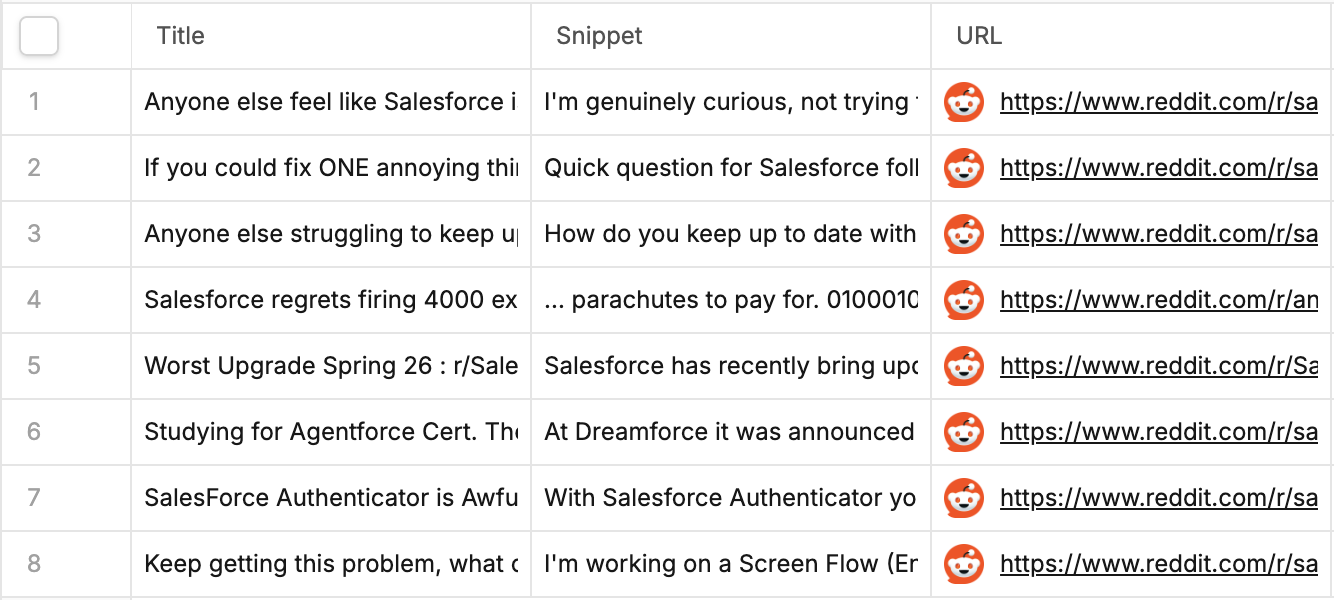Viewport: 1334px width, 600px height.
Task: Click the Reddit icon in row 8
Action: coord(964,564)
